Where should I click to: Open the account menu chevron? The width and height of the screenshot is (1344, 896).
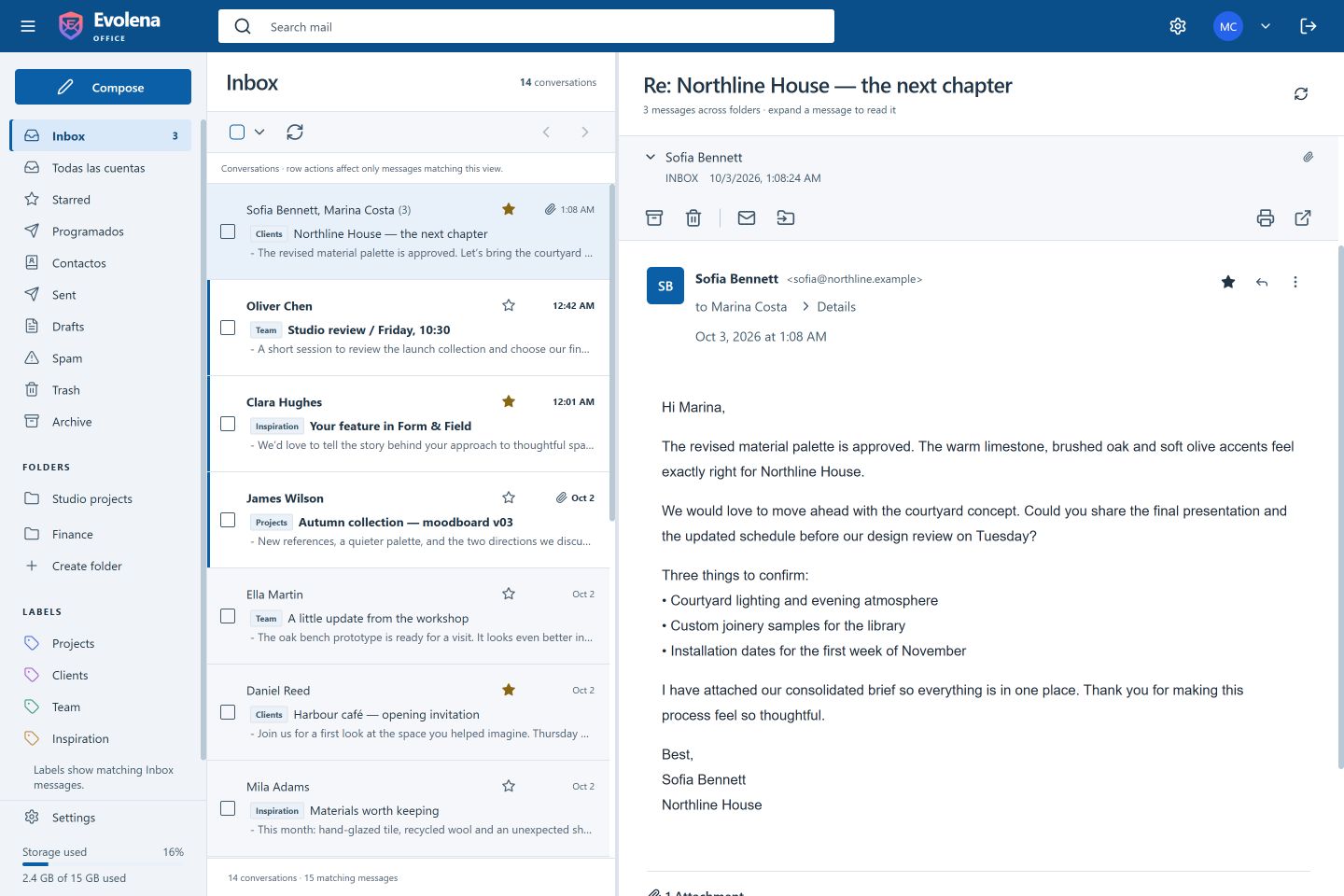1266,26
